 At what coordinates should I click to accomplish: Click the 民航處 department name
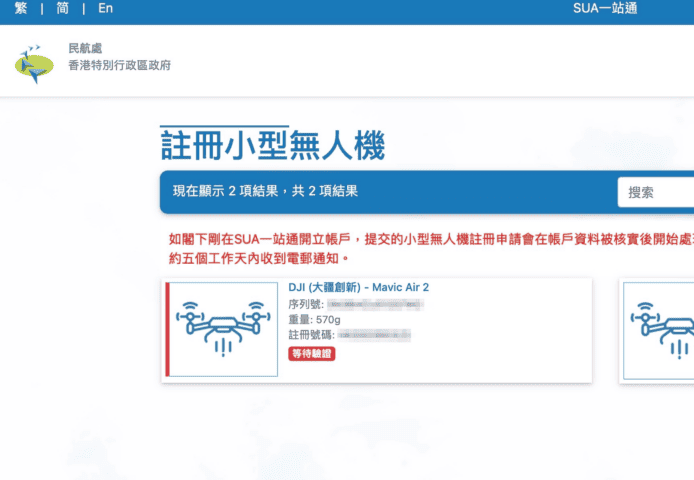85,48
